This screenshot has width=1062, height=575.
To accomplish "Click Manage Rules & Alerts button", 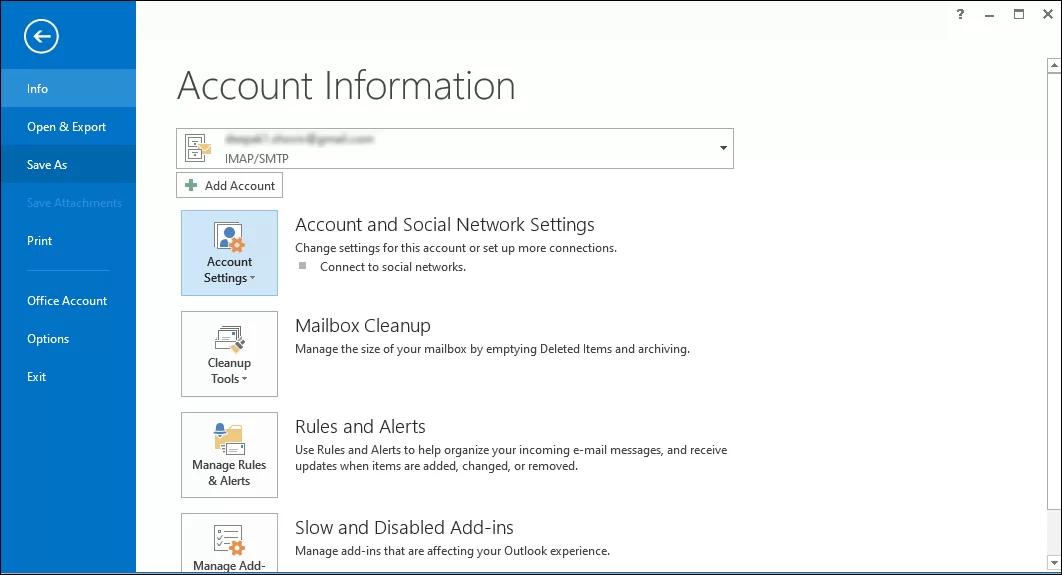I will click(x=229, y=454).
